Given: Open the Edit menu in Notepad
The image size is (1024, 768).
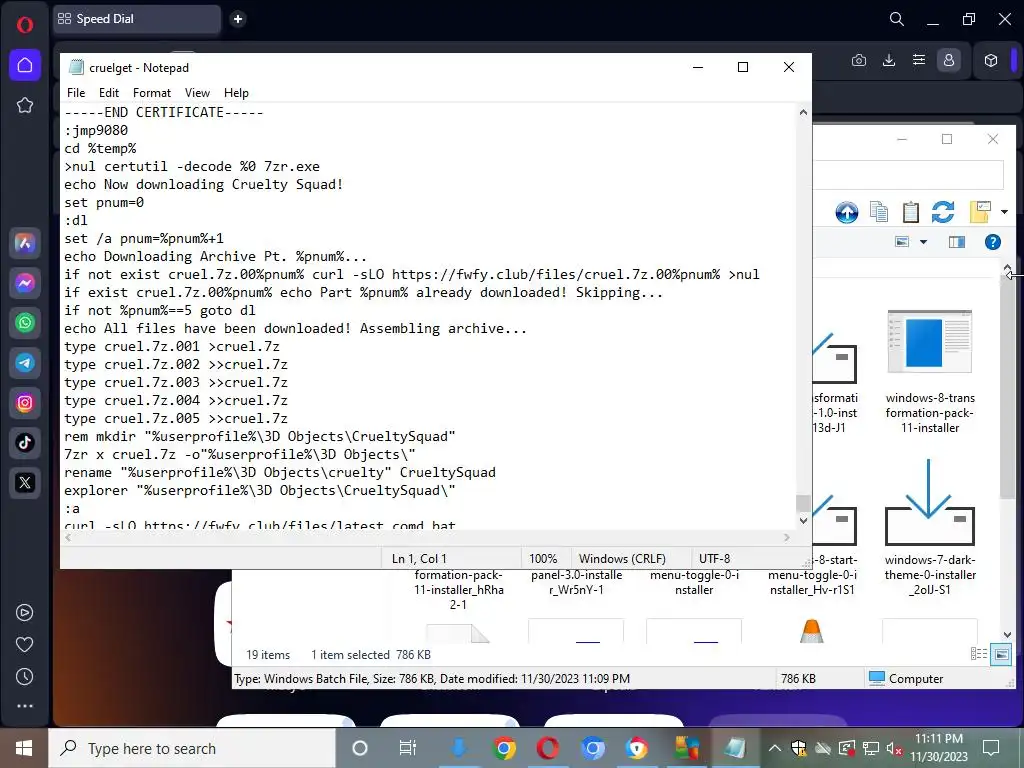Looking at the screenshot, I should [x=108, y=93].
